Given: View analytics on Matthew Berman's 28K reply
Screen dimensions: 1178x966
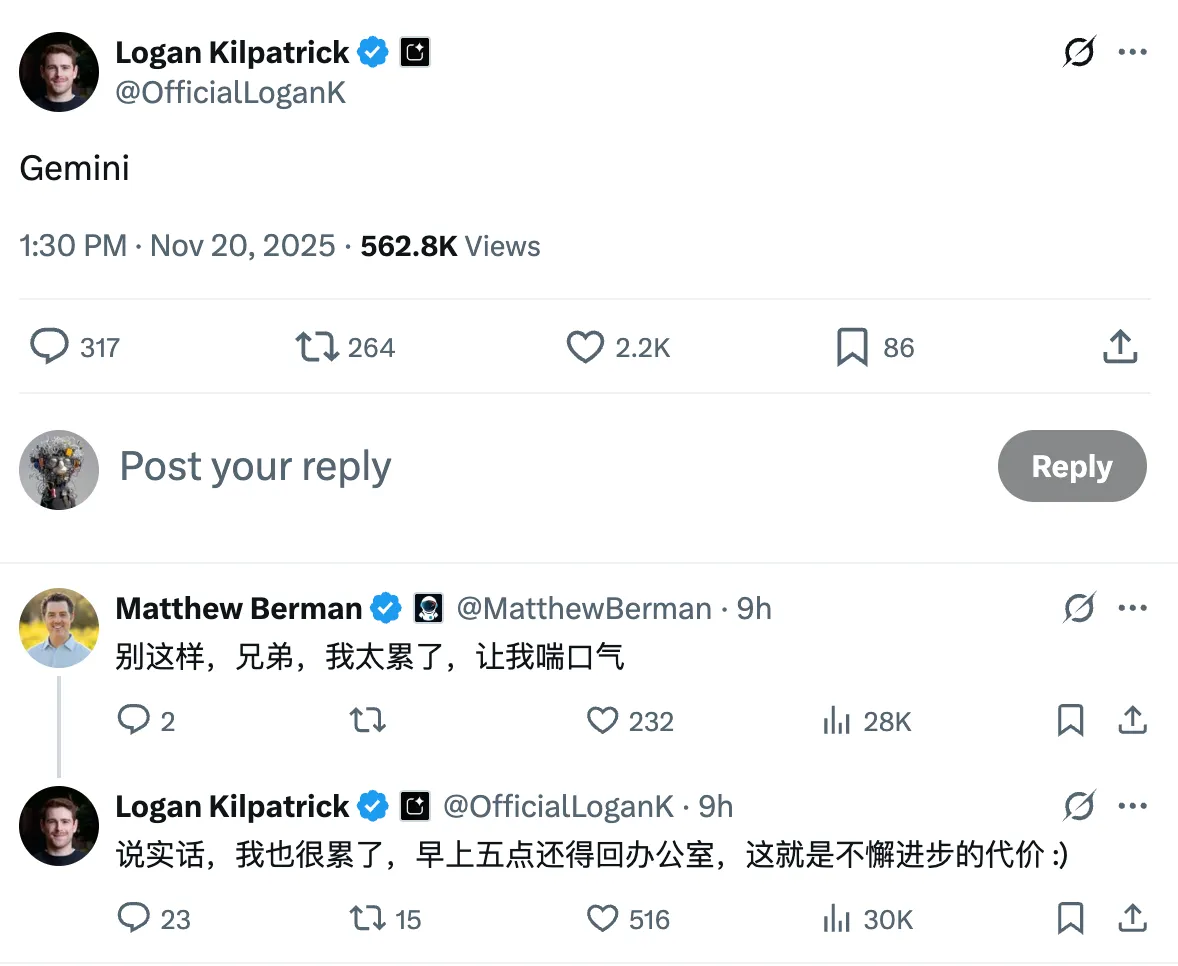Looking at the screenshot, I should point(836,721).
